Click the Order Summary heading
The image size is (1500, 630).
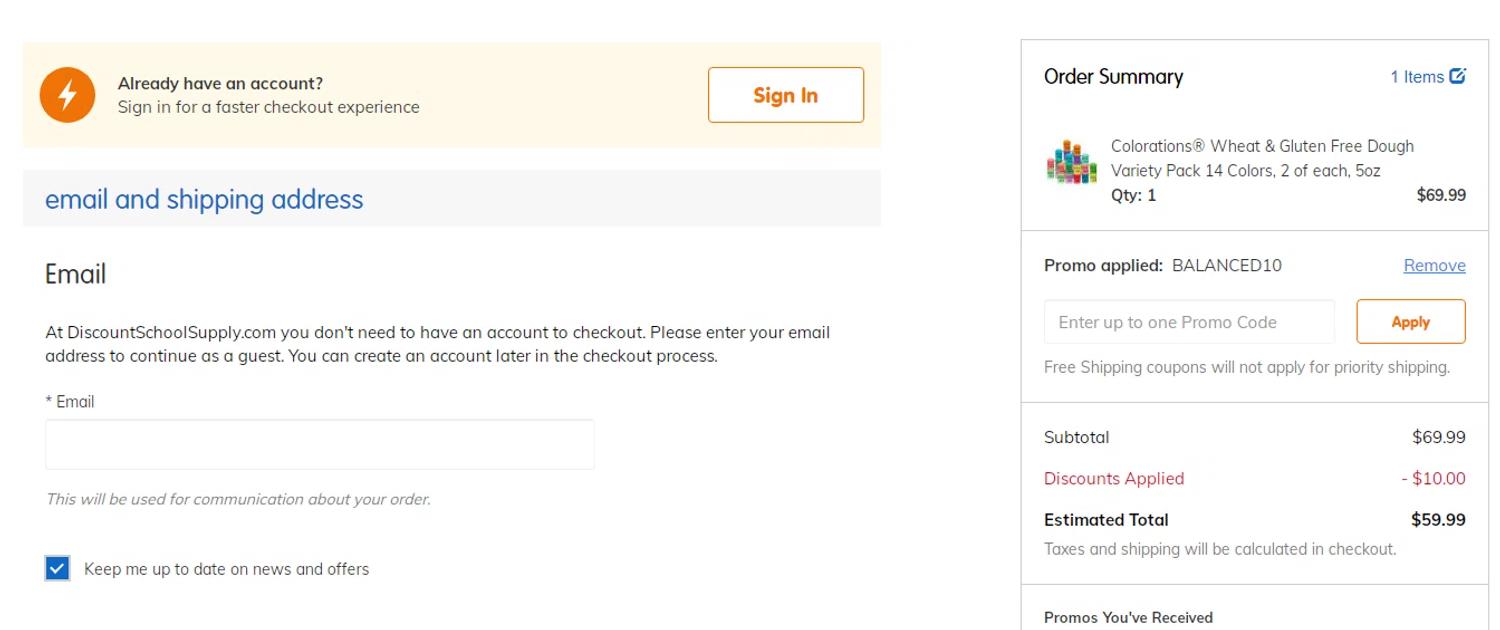(1113, 77)
